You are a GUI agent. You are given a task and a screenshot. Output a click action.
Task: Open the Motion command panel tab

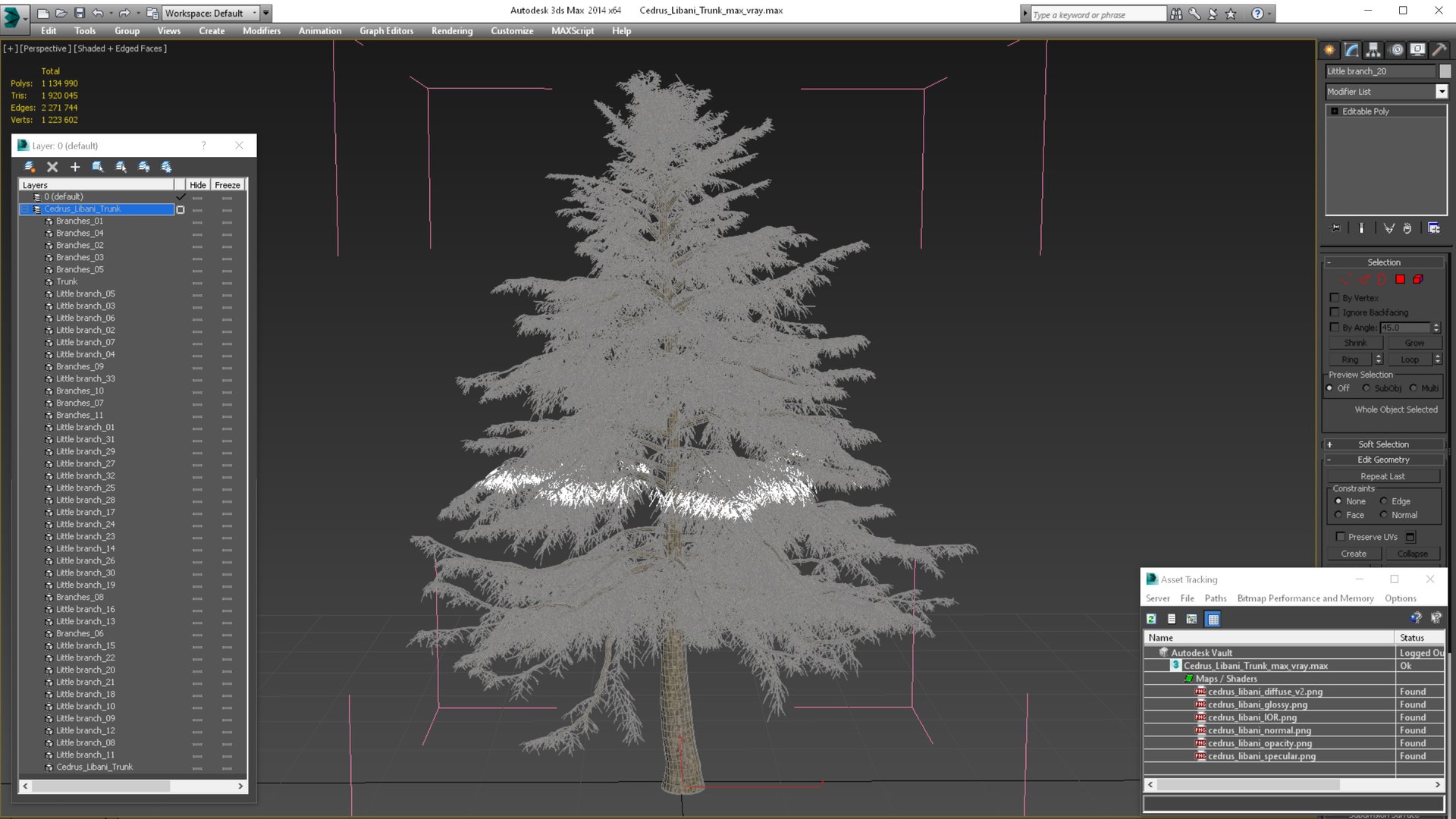pyautogui.click(x=1396, y=50)
